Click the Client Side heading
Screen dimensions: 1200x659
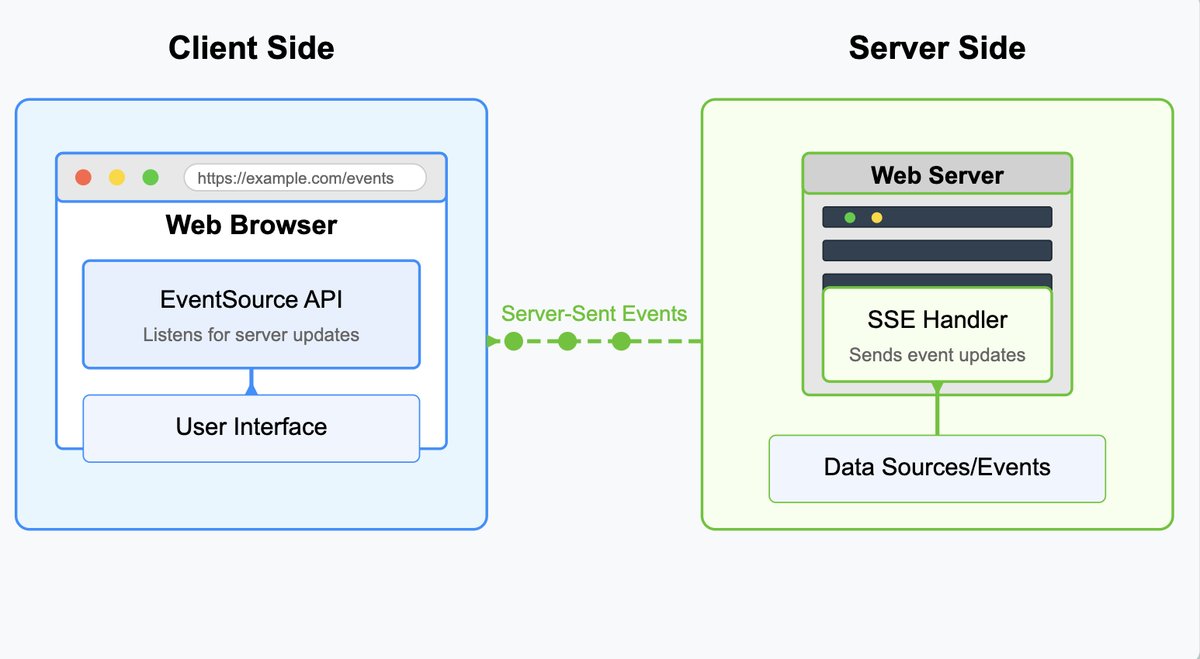[251, 47]
